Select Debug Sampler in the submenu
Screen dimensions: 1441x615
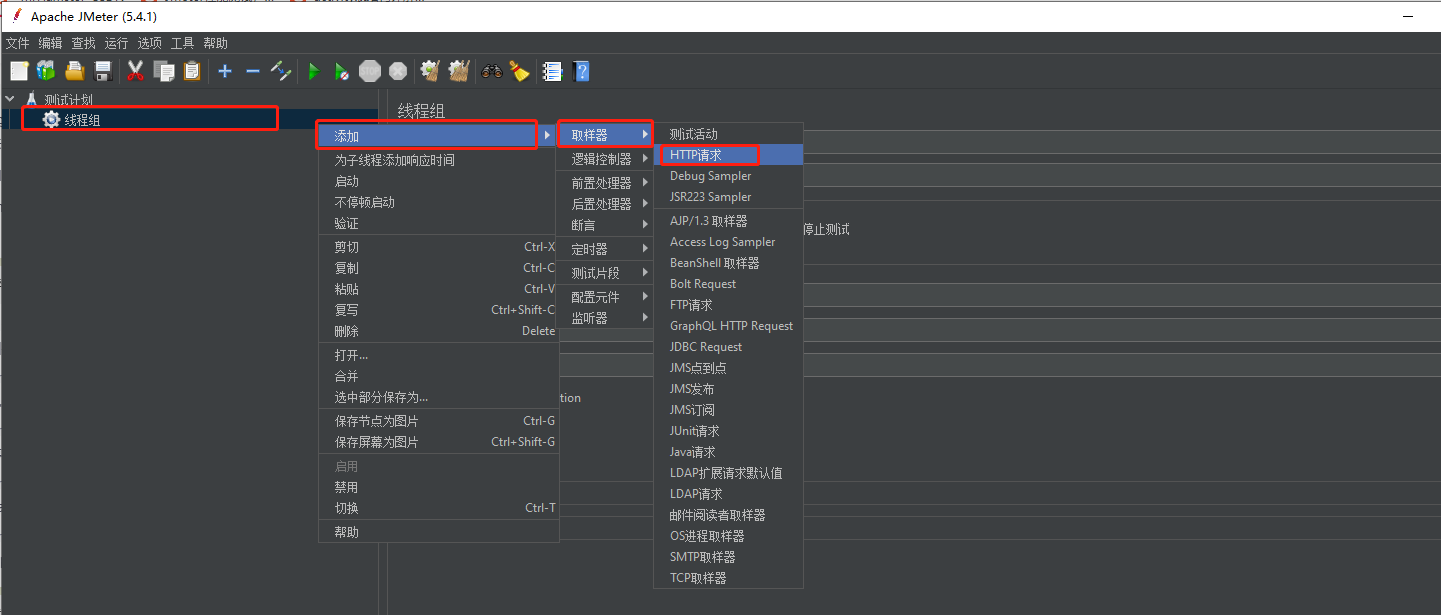pos(729,176)
